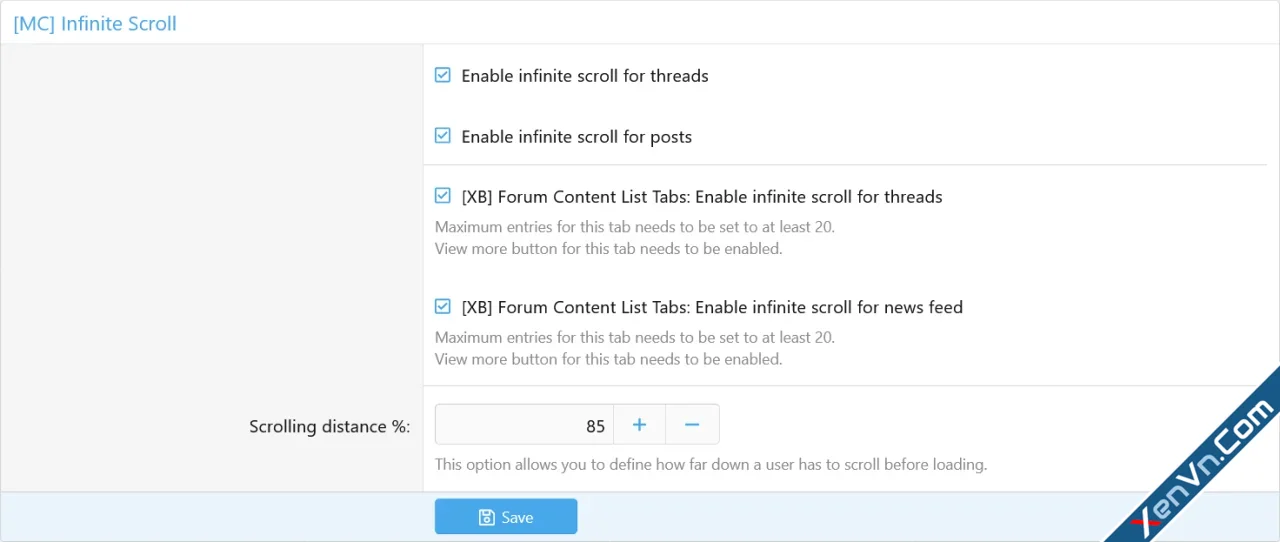Image resolution: width=1280 pixels, height=542 pixels.
Task: Click the floppy disk icon on Save
Action: point(487,517)
